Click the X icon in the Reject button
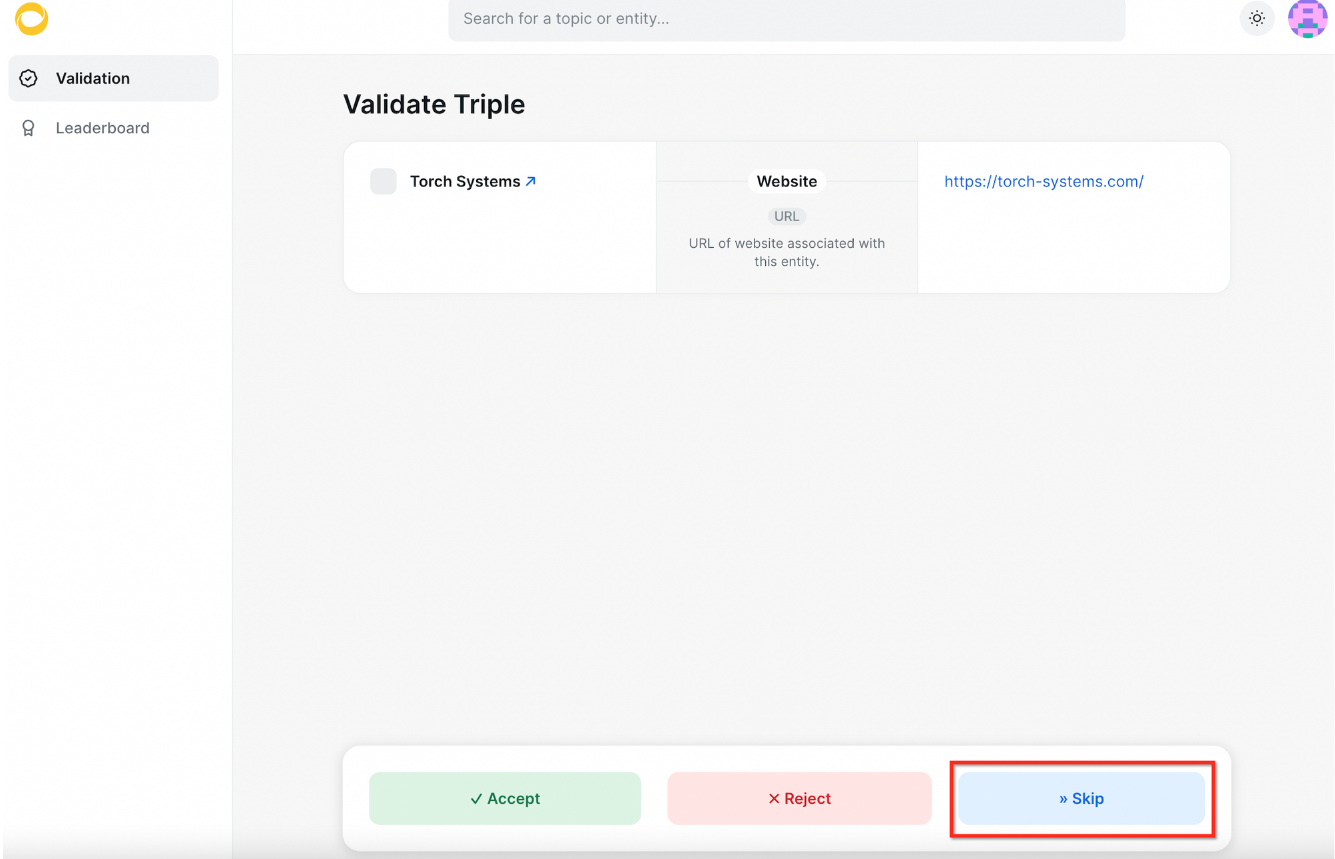Viewport: 1335px width, 859px height. 773,798
